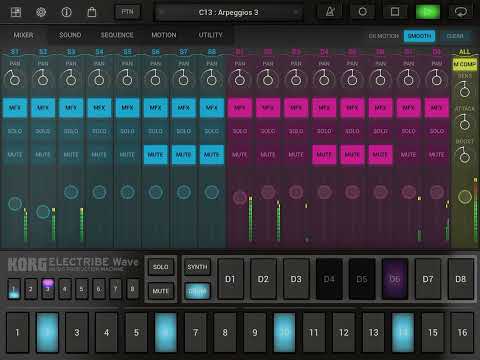Image resolution: width=480 pixels, height=360 pixels.
Task: Click the ATTACK knob on the ALL channel
Action: point(465,123)
